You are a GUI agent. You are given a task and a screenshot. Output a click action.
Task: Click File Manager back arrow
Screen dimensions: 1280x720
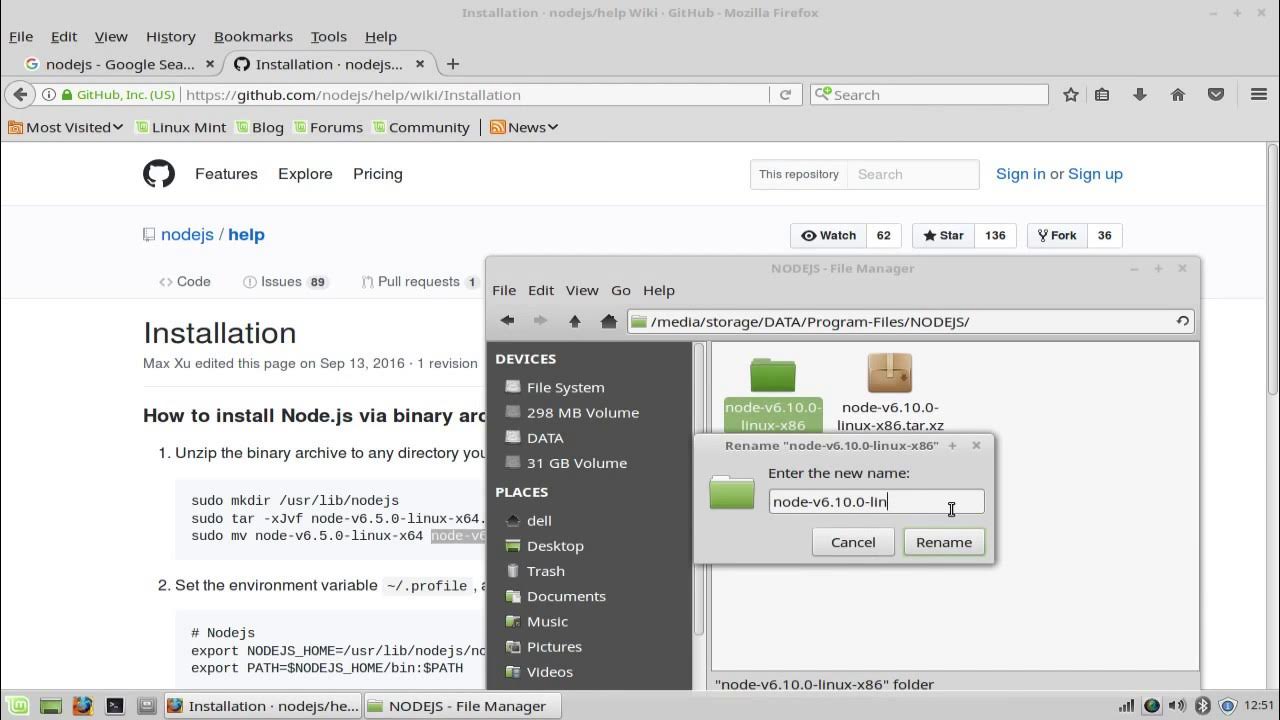(508, 321)
